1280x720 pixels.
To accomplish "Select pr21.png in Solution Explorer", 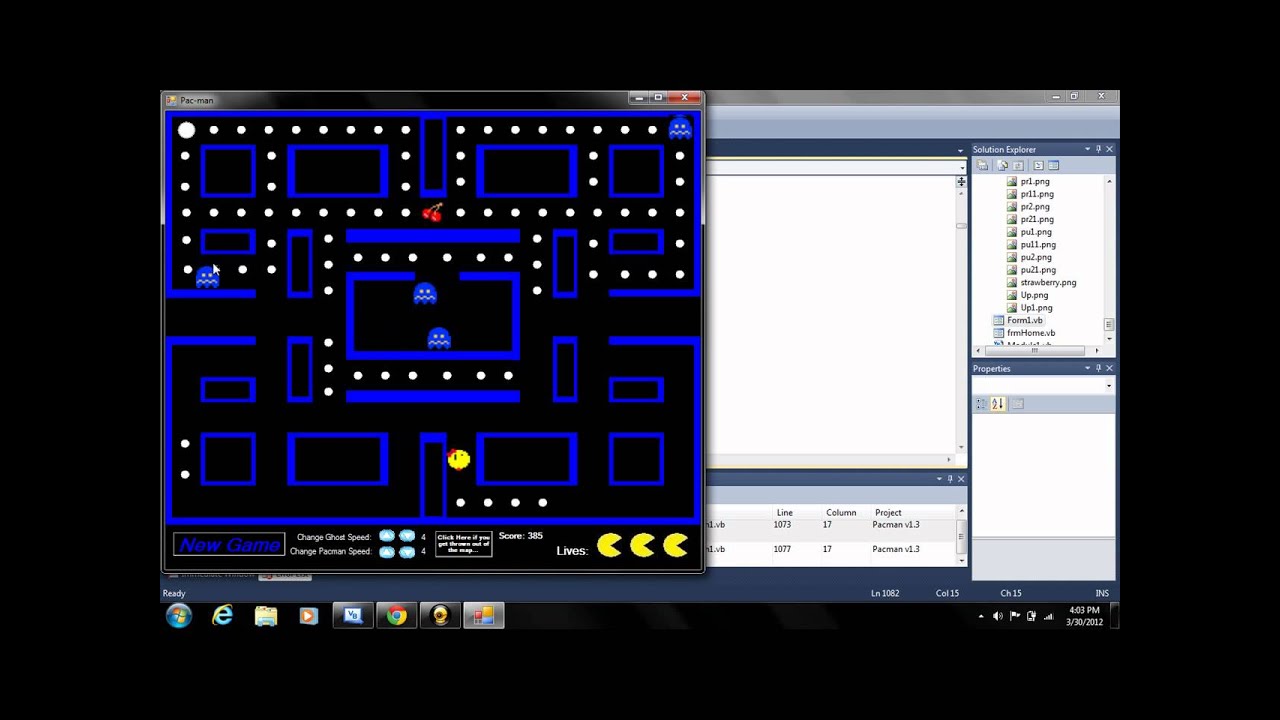I will pos(1030,219).
